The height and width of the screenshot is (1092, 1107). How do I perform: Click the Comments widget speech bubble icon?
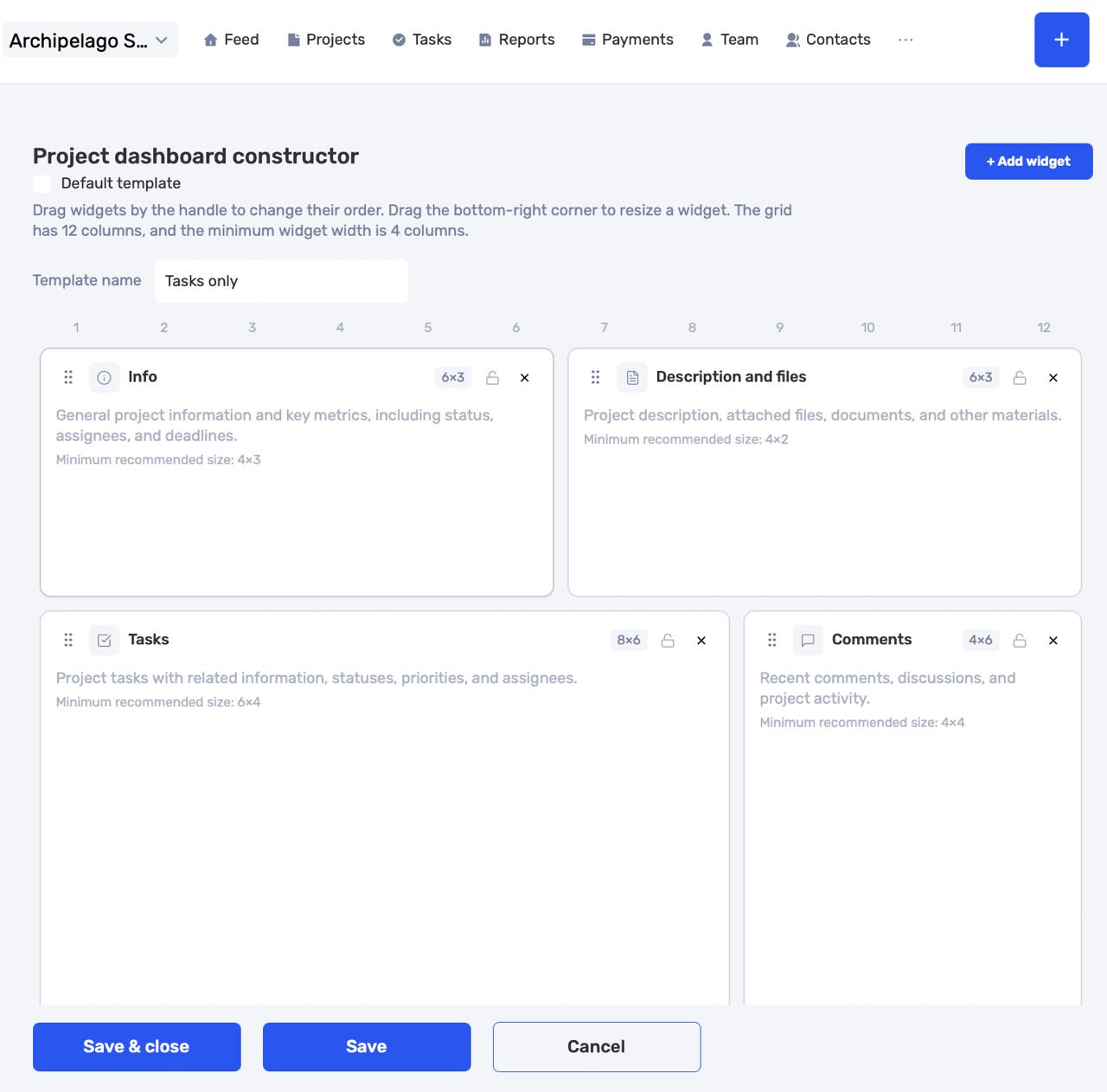(x=808, y=640)
